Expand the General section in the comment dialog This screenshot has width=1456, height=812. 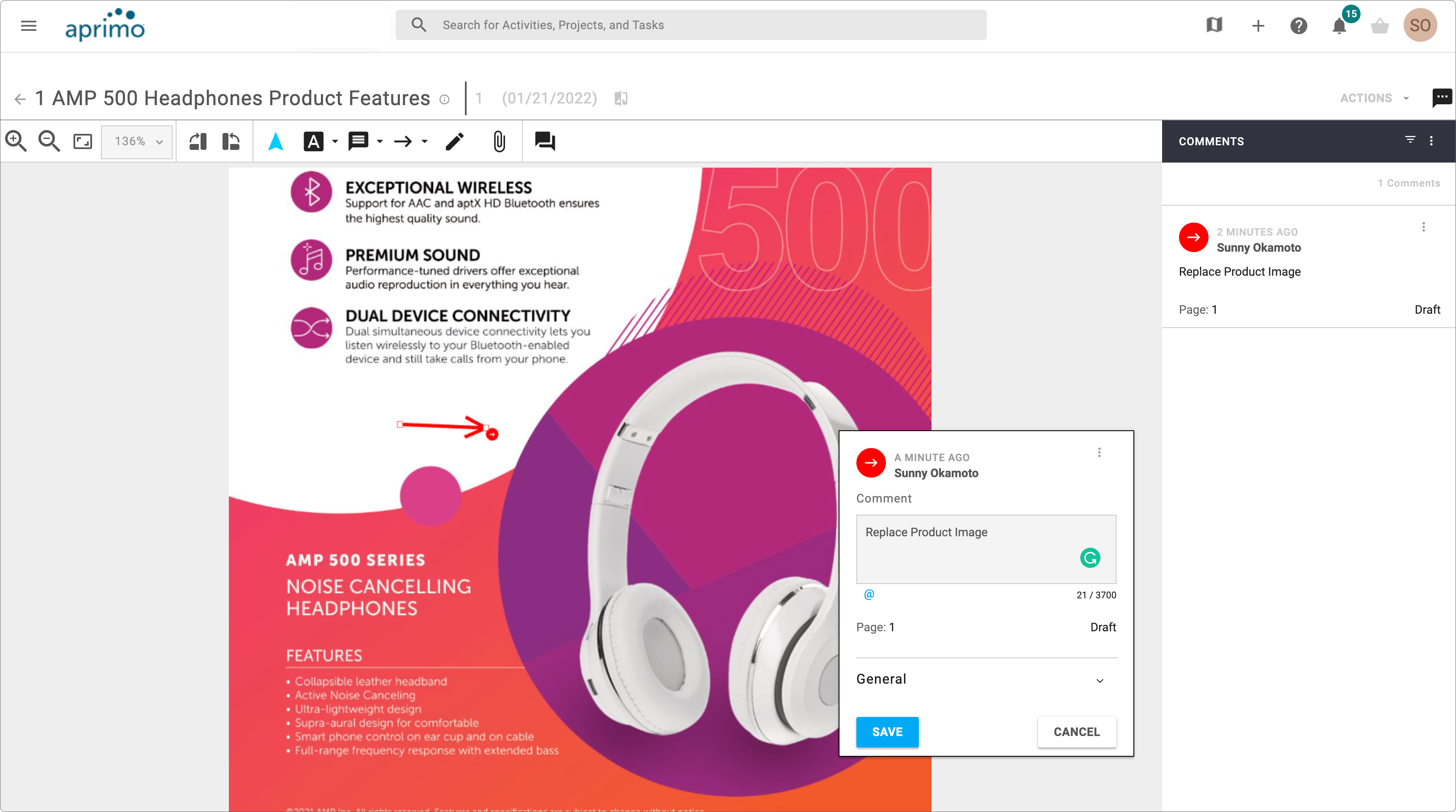coord(1099,680)
